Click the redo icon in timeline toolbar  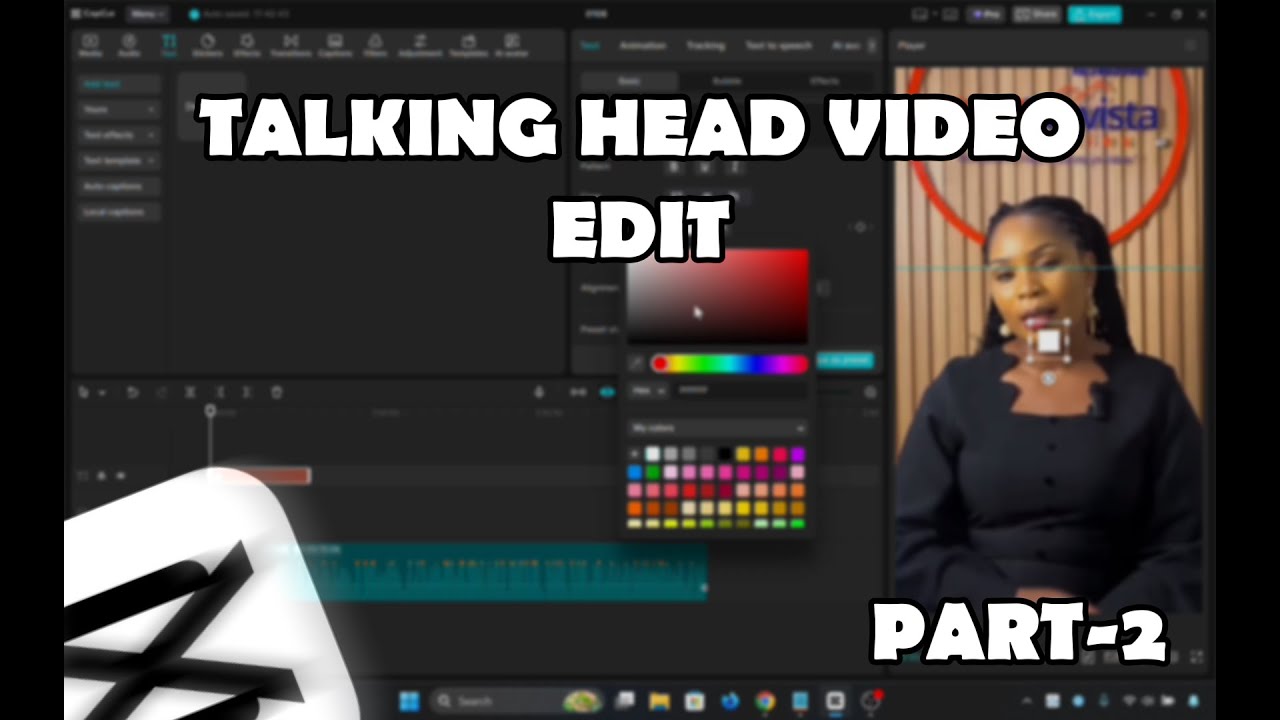coord(161,393)
